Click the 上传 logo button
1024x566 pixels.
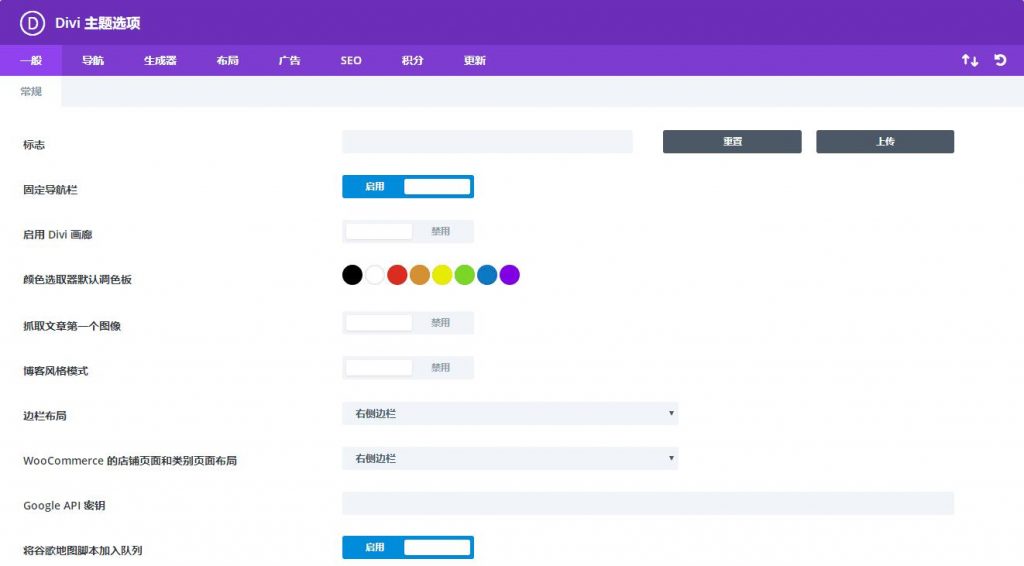click(x=885, y=142)
